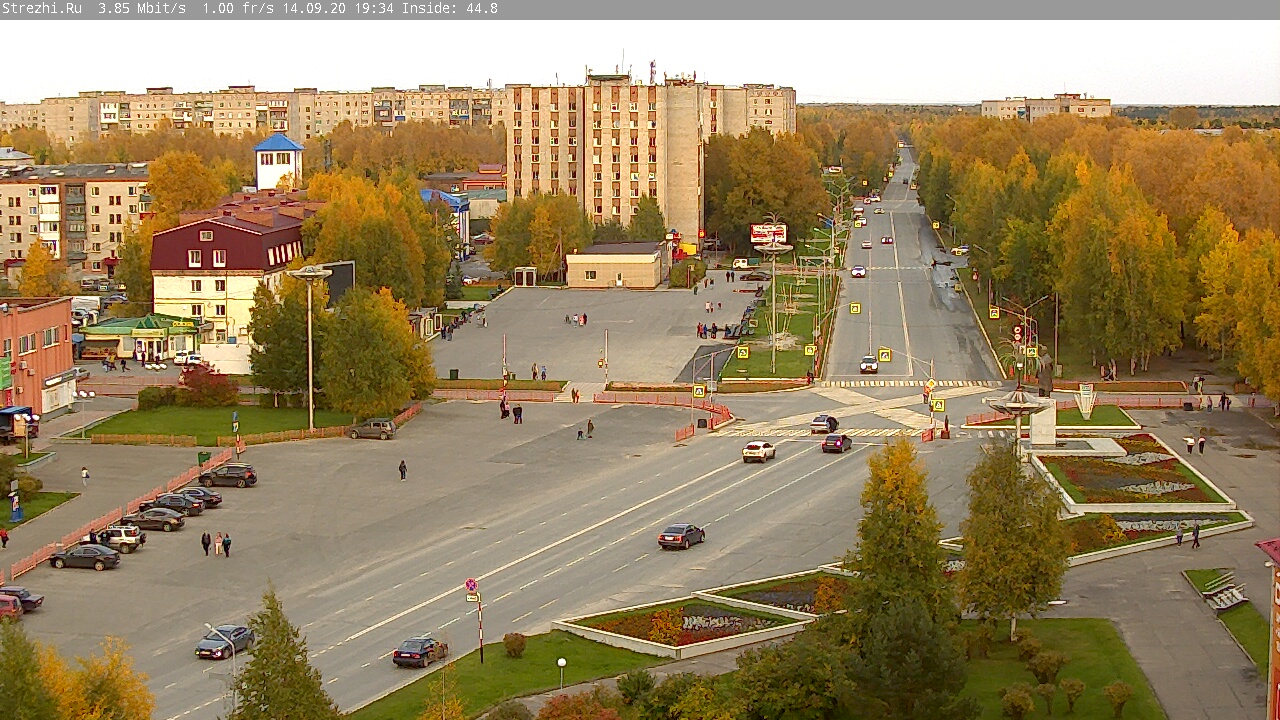Image resolution: width=1280 pixels, height=720 pixels.
Task: Click the 14.09.20 date stamp
Action: 314,9
